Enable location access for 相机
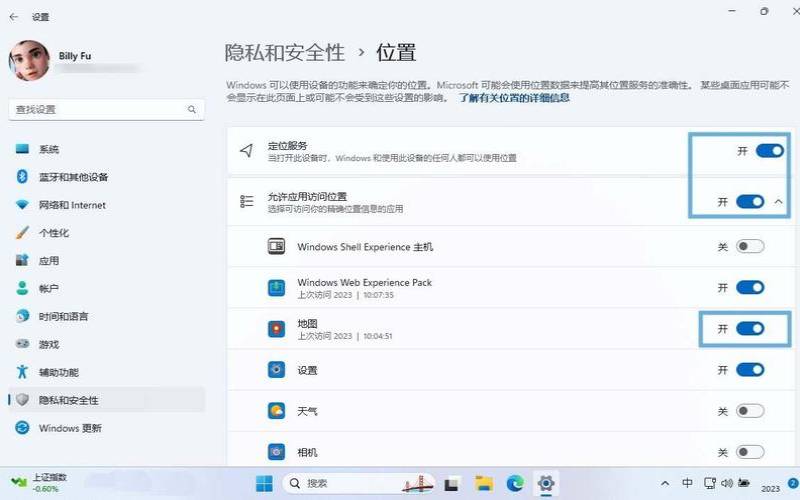Screen dimensions: 800x500 [x=750, y=452]
